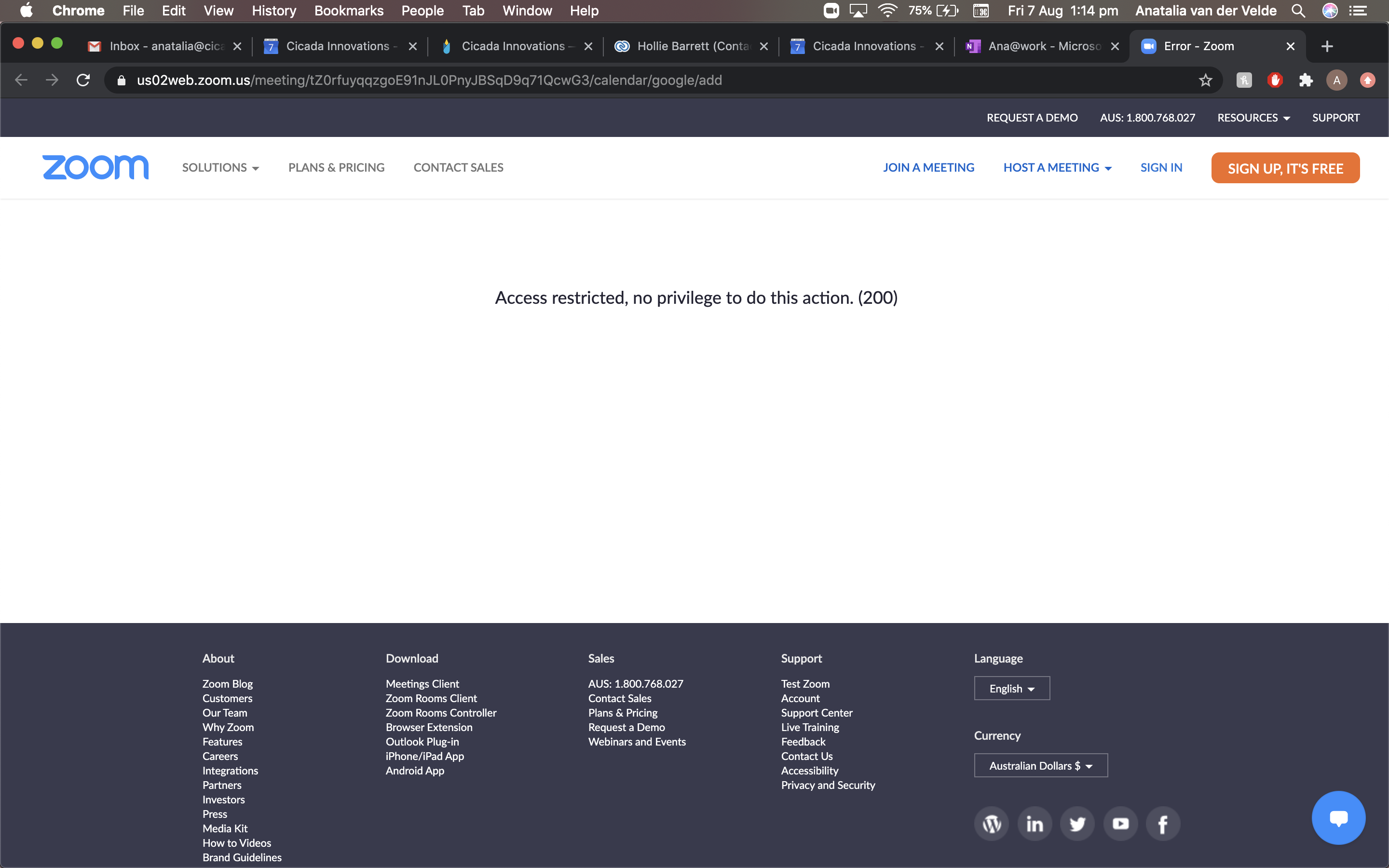
Task: Open the live chat bubble icon
Action: click(1338, 817)
